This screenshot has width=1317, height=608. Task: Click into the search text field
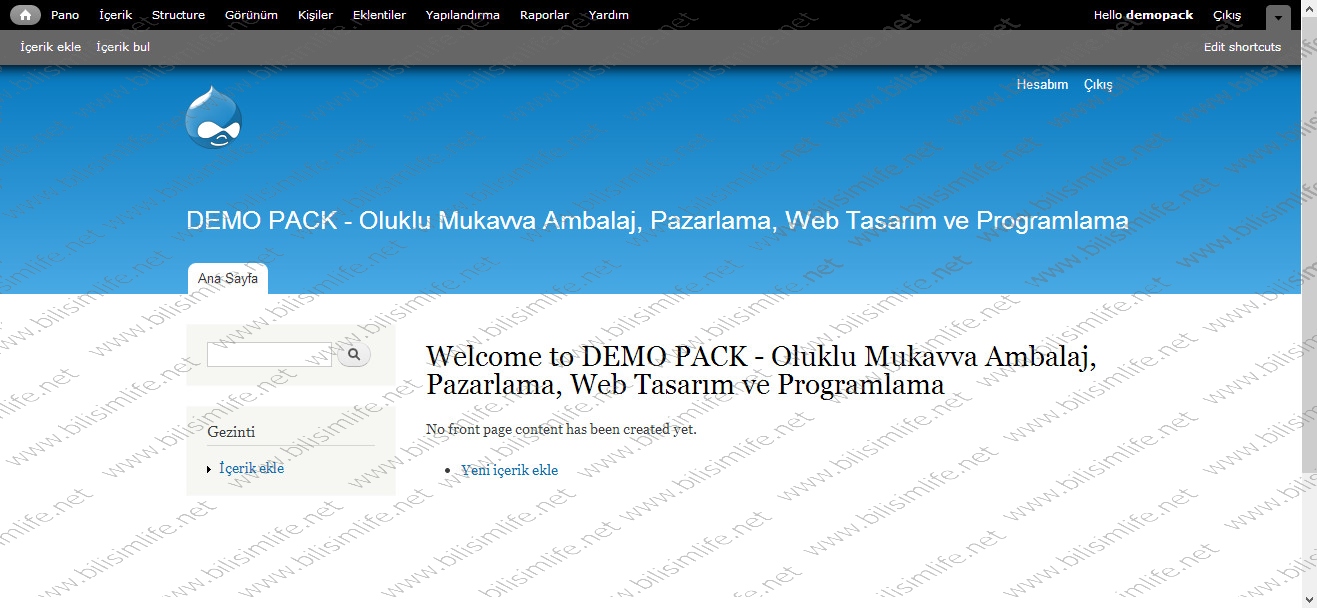point(269,354)
